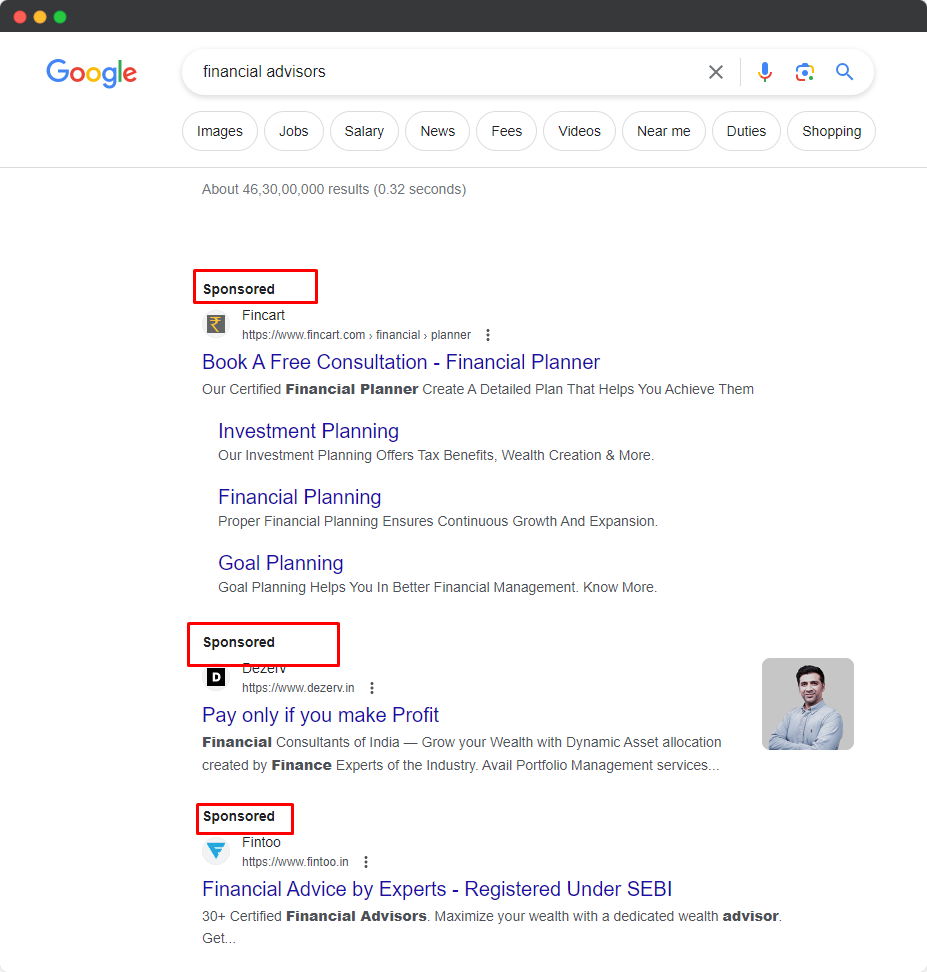
Task: Select the Salary filter chip
Action: click(x=364, y=131)
